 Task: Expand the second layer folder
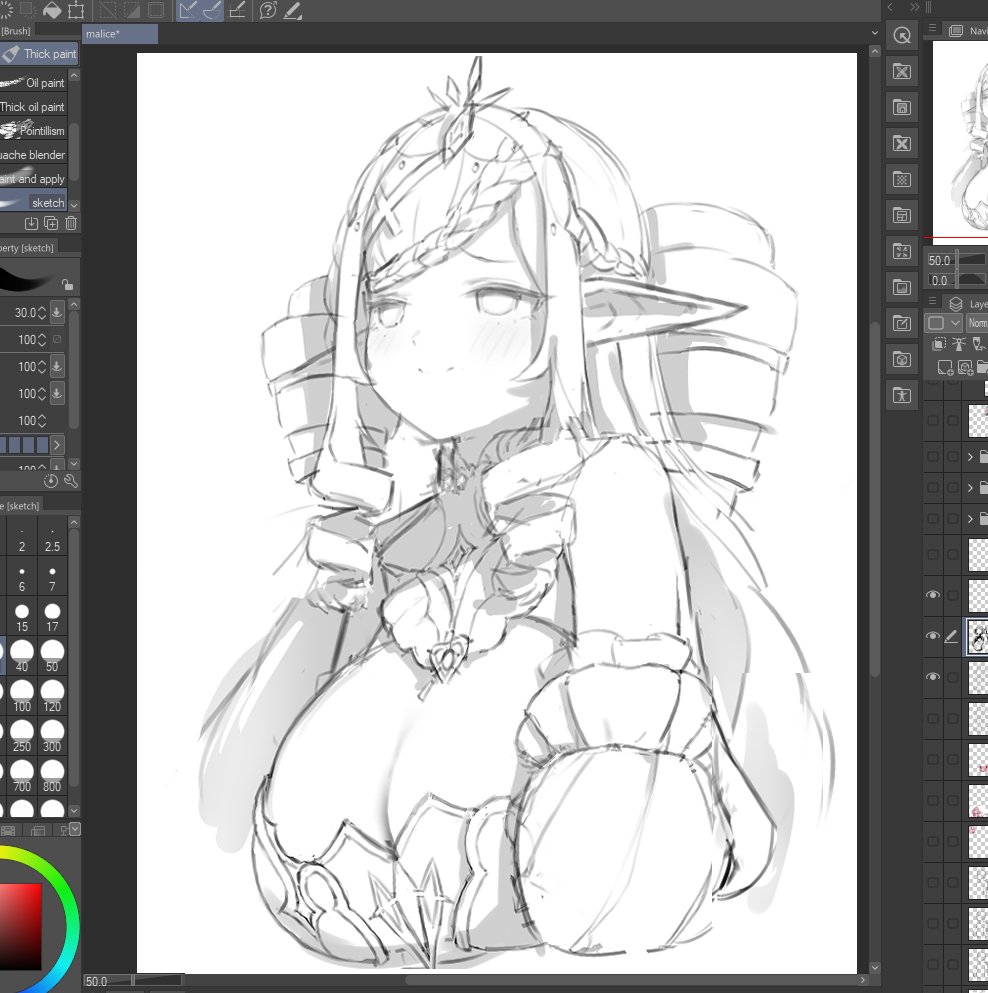point(970,488)
